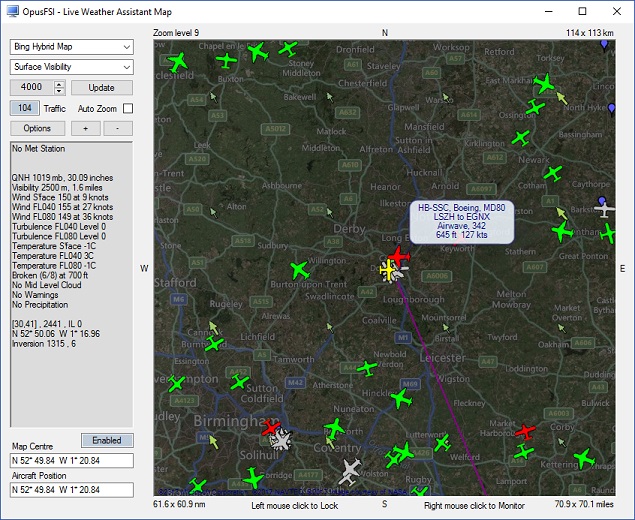Select the green aircraft near Kettering
This screenshot has width=635, height=520.
pos(584,458)
